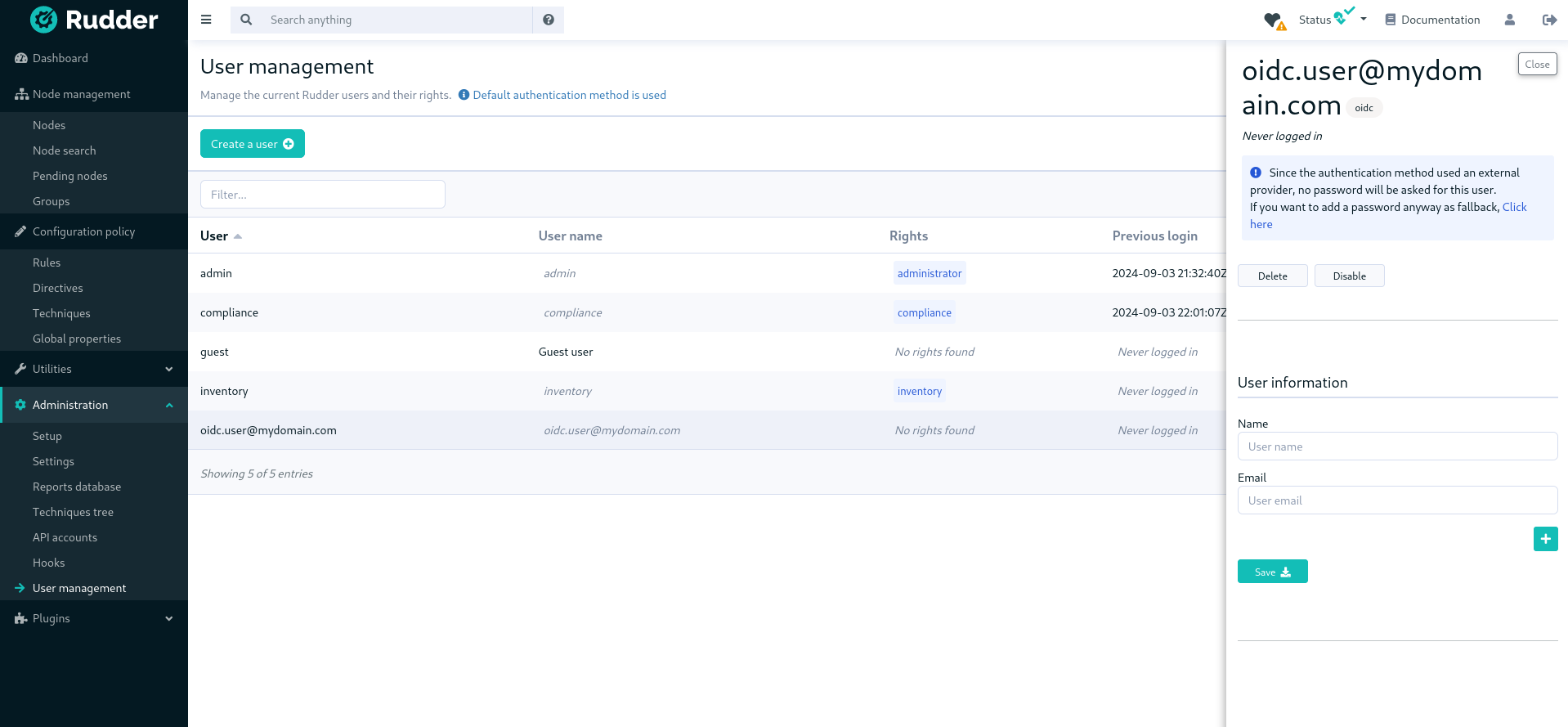Click the Filter input field
The width and height of the screenshot is (1568, 727).
322,195
